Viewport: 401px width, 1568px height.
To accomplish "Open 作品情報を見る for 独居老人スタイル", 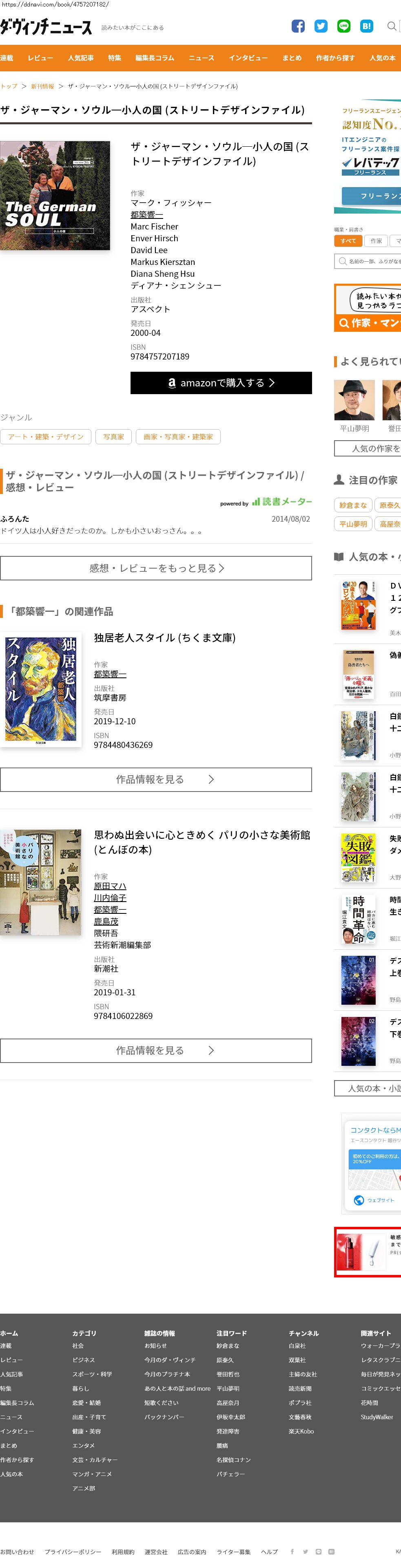I will point(156,779).
